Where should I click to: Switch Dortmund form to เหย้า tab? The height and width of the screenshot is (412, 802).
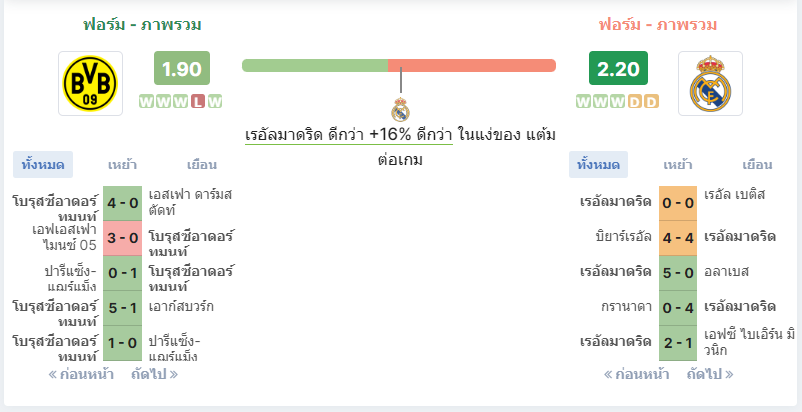[122, 165]
